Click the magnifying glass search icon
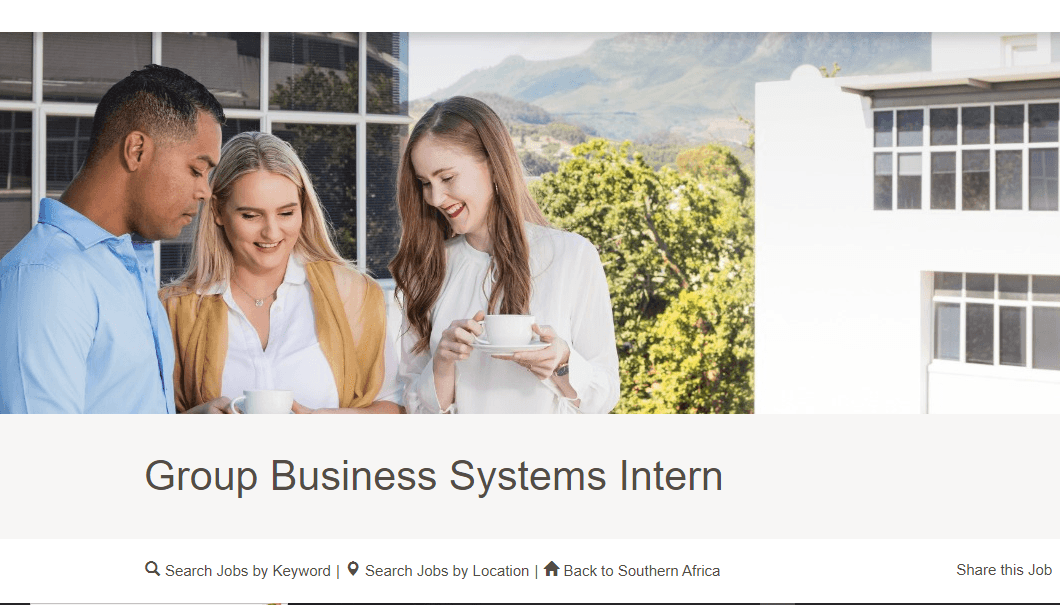1060x605 pixels. 152,569
